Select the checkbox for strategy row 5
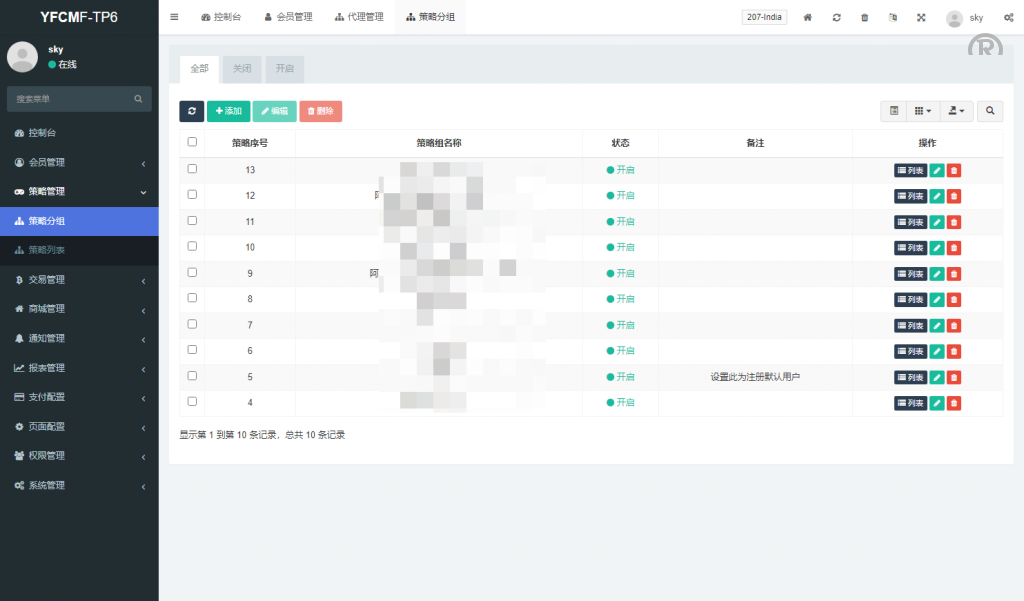This screenshot has width=1024, height=601. point(192,376)
